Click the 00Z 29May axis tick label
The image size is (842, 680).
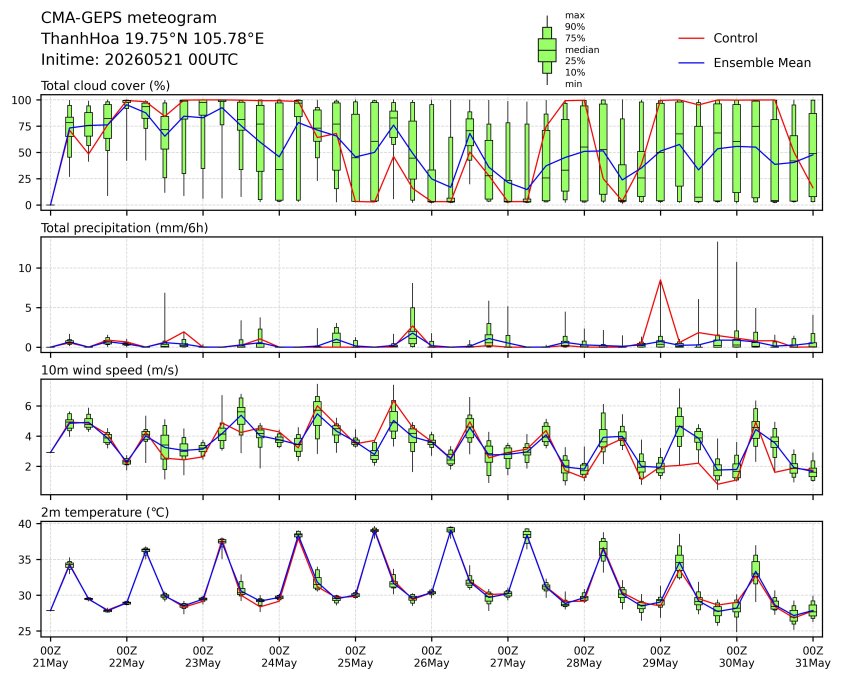[x=660, y=657]
